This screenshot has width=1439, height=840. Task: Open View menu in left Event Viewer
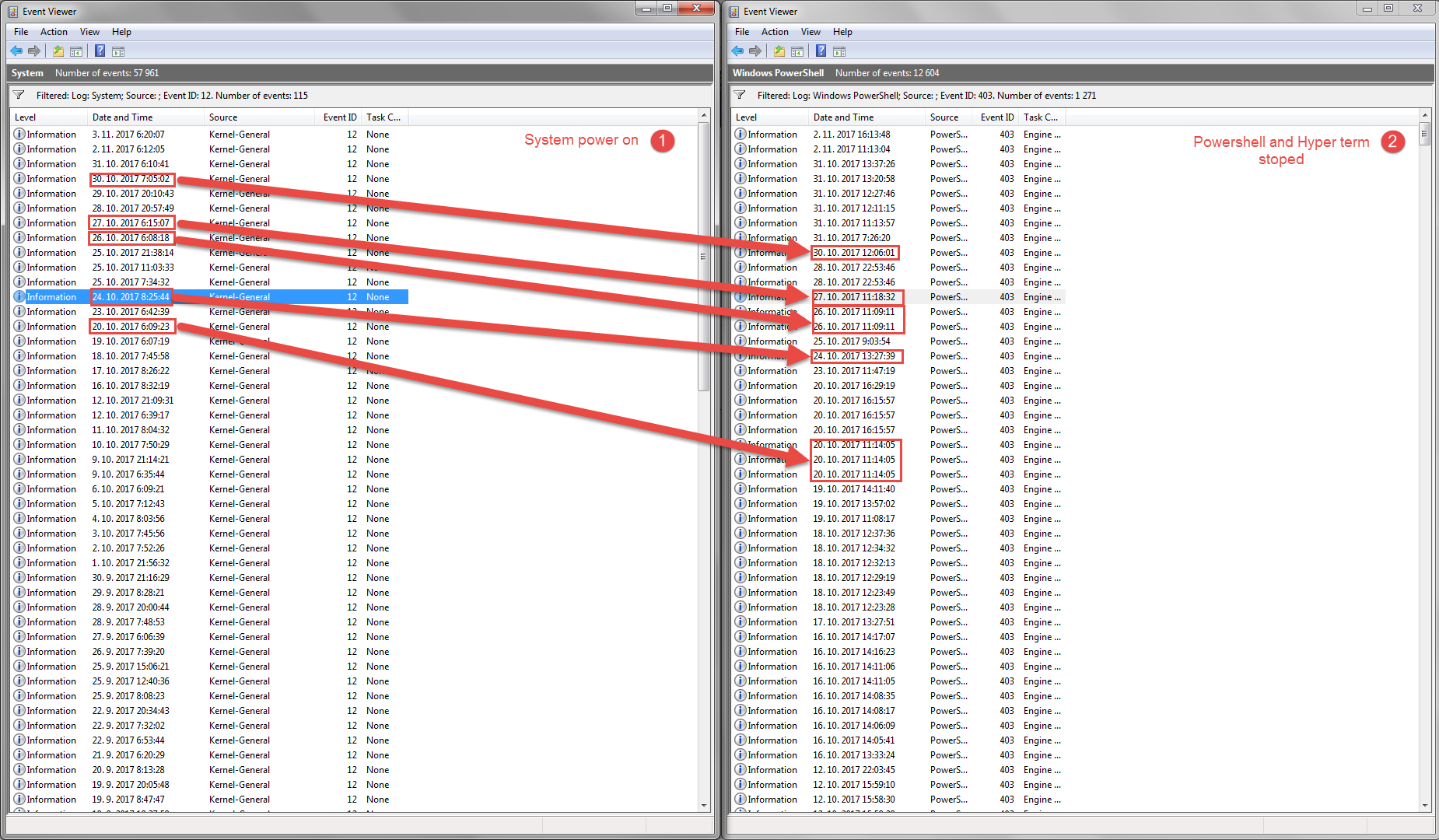pos(89,32)
